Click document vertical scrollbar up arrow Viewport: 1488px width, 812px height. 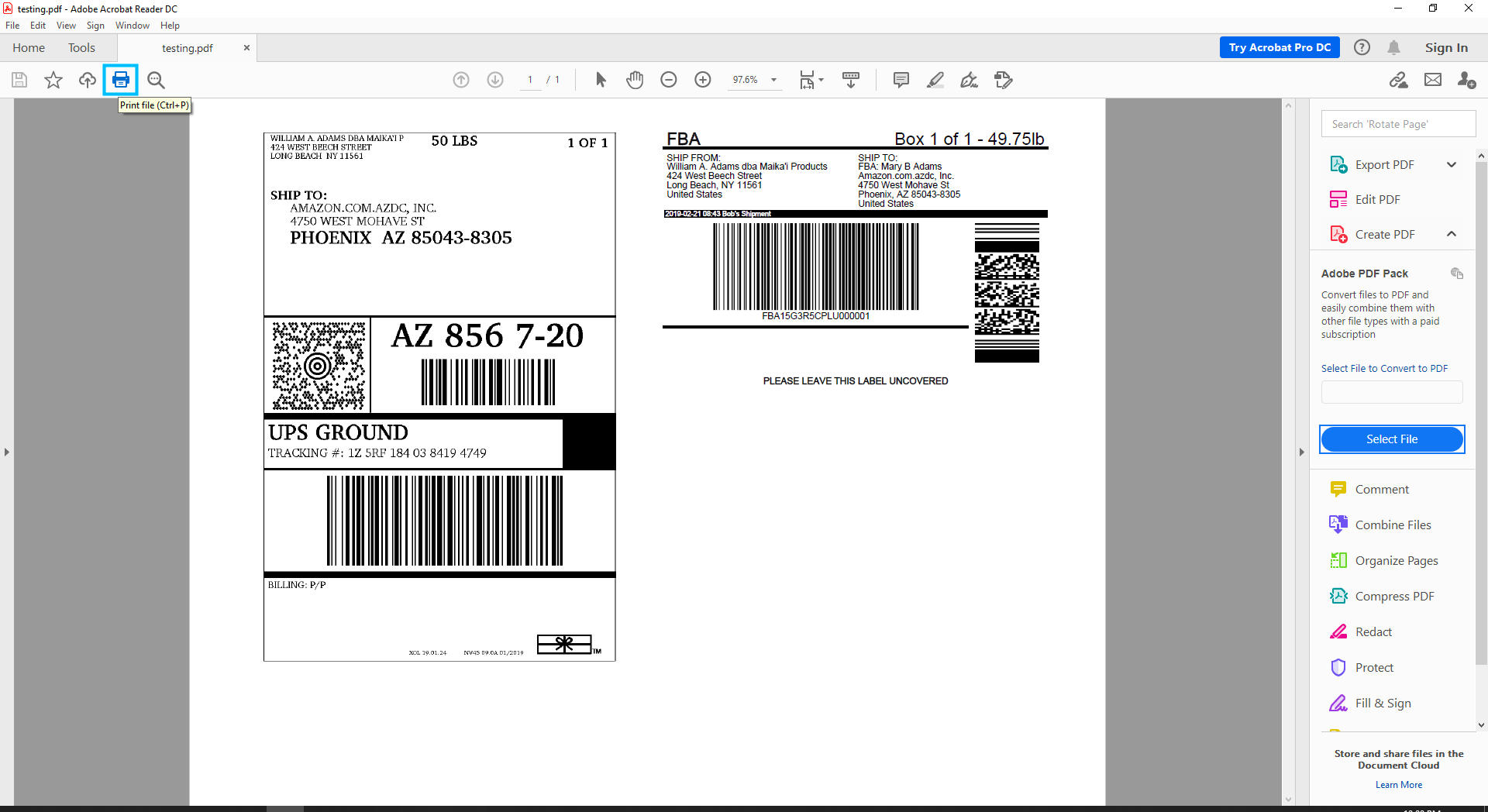[x=1289, y=105]
